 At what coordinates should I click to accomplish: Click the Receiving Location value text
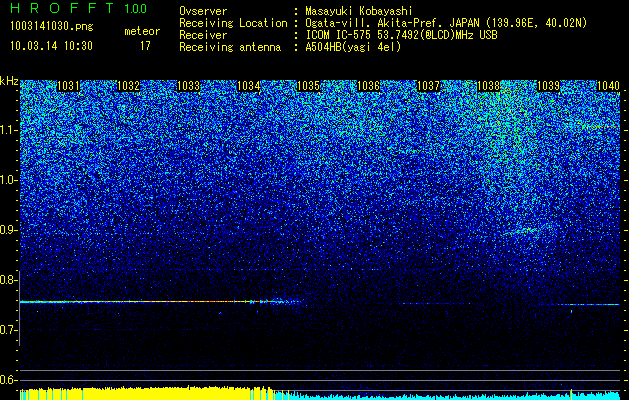coord(446,23)
